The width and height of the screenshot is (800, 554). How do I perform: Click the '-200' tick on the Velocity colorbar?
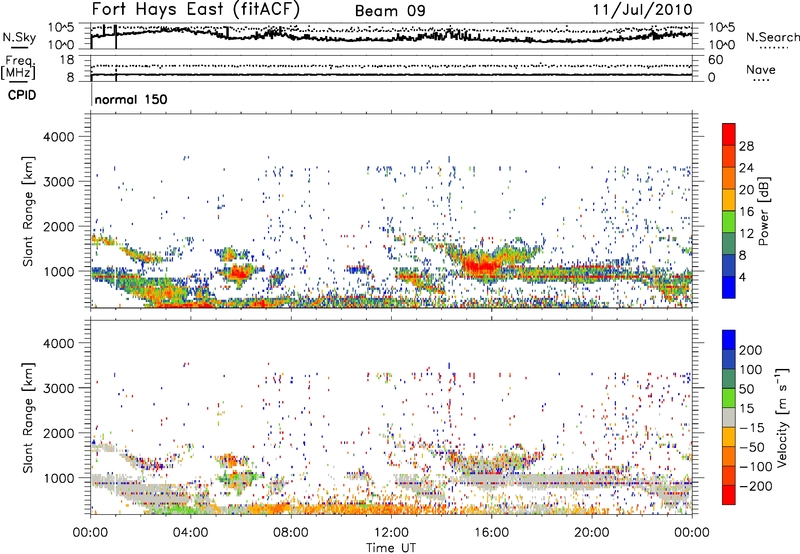[x=755, y=486]
